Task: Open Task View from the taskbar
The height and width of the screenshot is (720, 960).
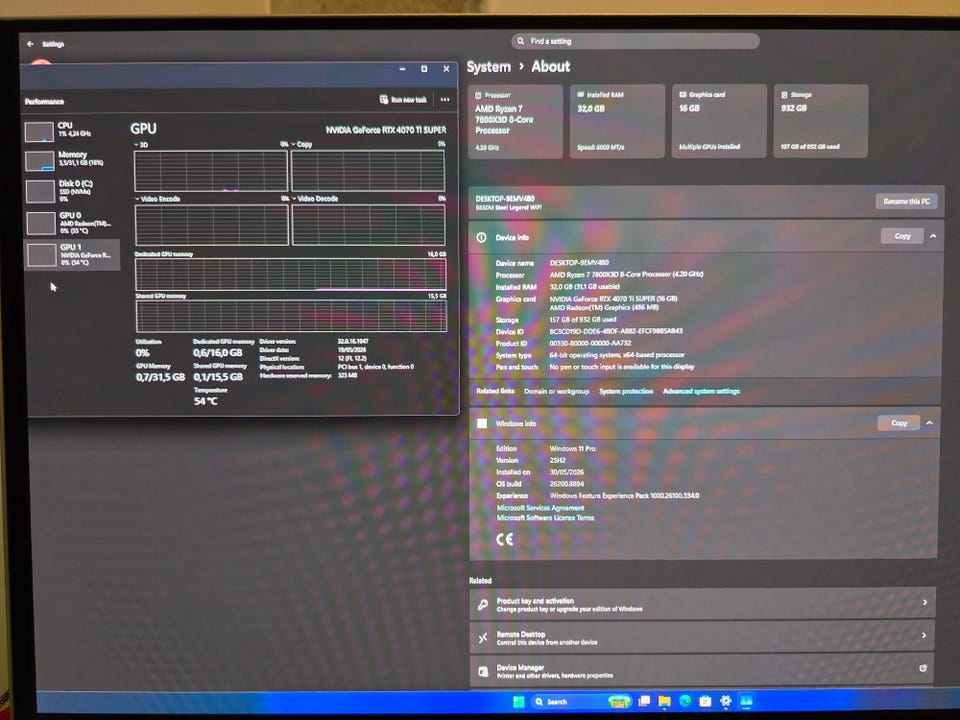Action: (643, 702)
